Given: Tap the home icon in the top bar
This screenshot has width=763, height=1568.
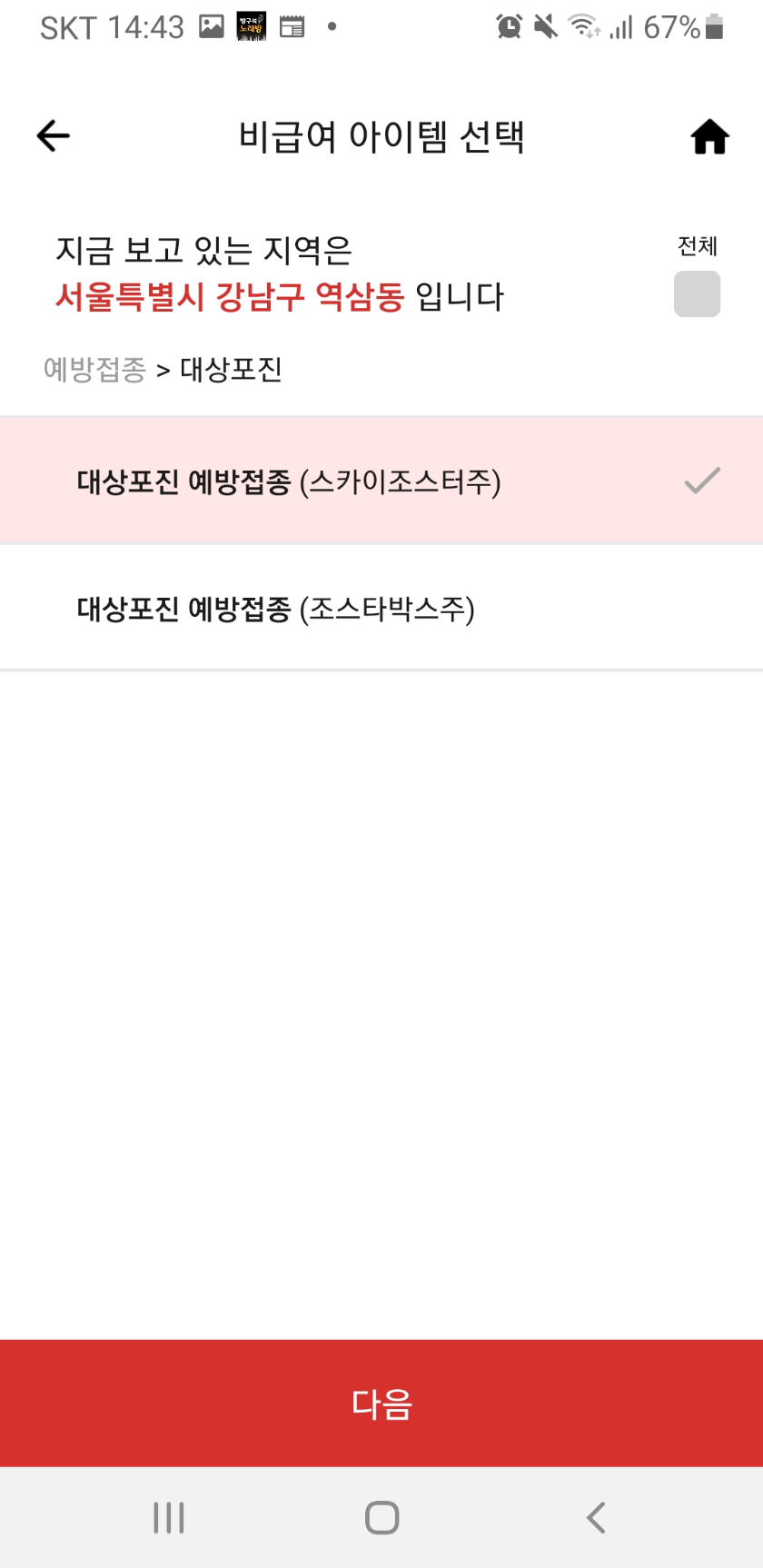Looking at the screenshot, I should (x=708, y=135).
